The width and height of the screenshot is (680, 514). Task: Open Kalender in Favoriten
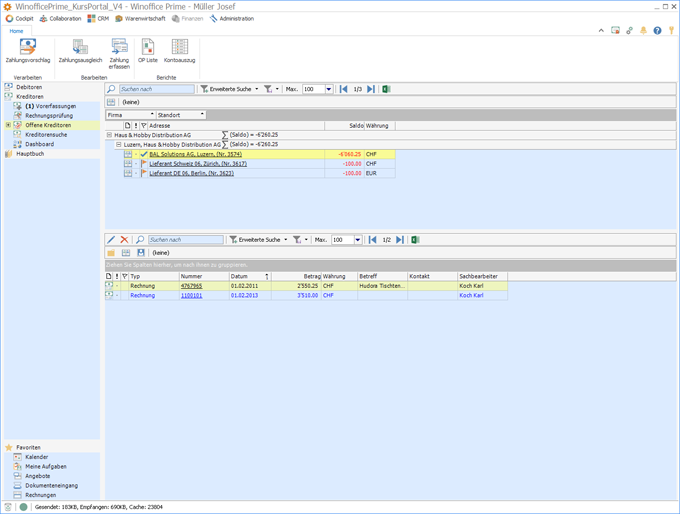(36, 457)
